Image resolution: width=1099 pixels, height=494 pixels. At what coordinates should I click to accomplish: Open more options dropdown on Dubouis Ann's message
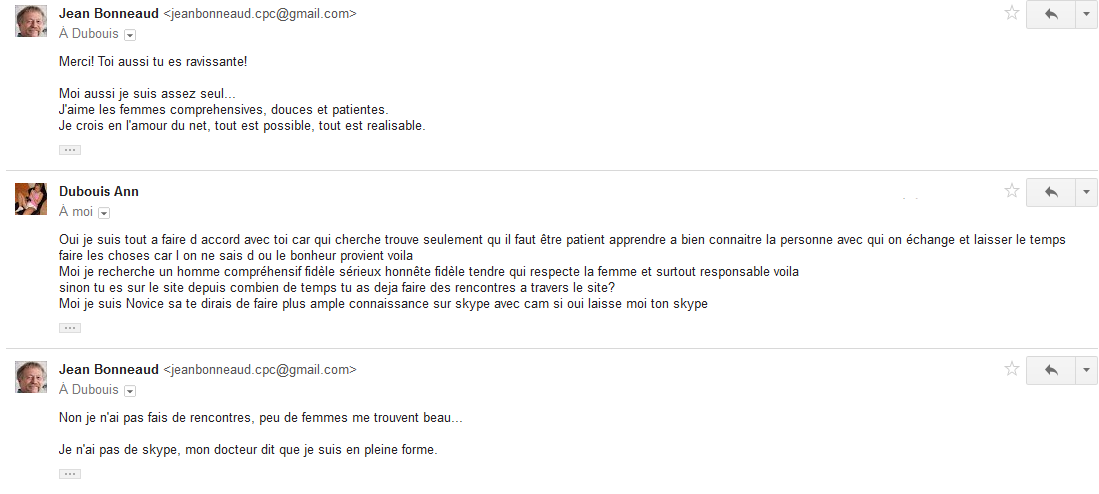(x=1086, y=191)
